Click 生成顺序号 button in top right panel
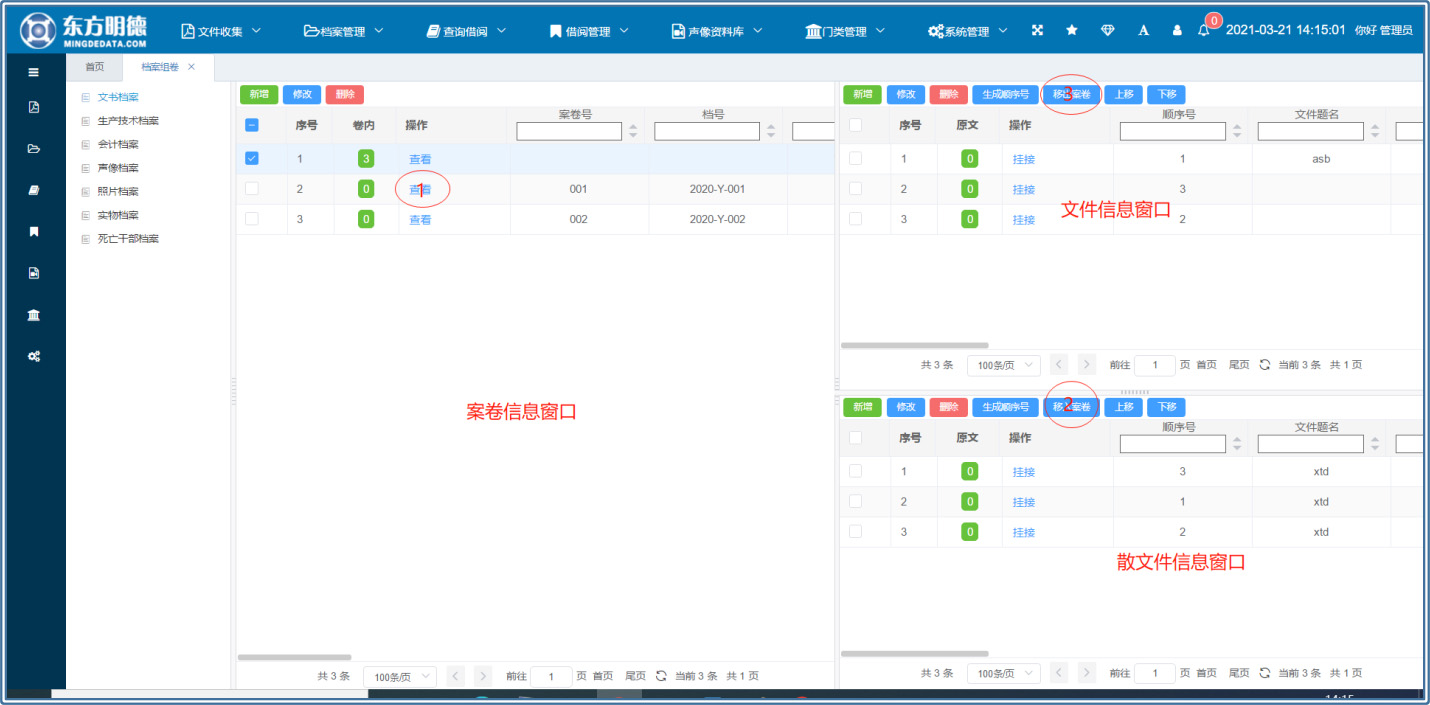 point(1003,95)
